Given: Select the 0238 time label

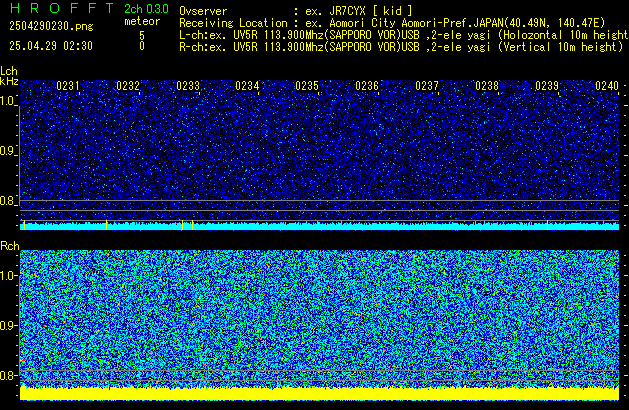Looking at the screenshot, I should pyautogui.click(x=487, y=86).
